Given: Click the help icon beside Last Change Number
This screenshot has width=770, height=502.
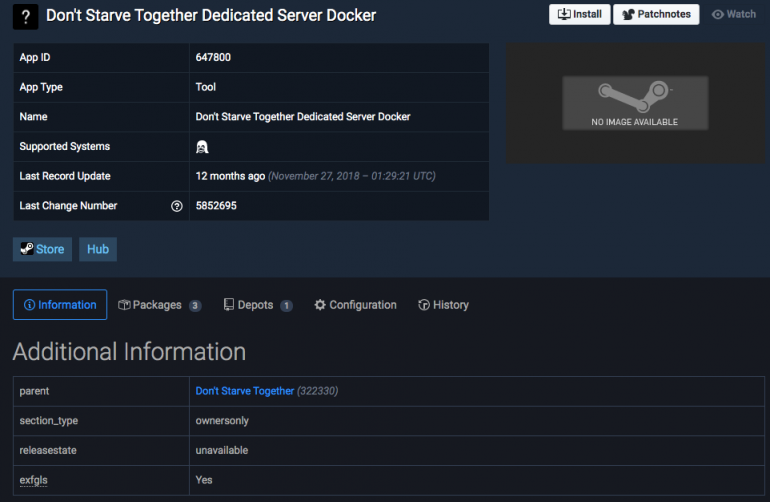Looking at the screenshot, I should pyautogui.click(x=177, y=206).
